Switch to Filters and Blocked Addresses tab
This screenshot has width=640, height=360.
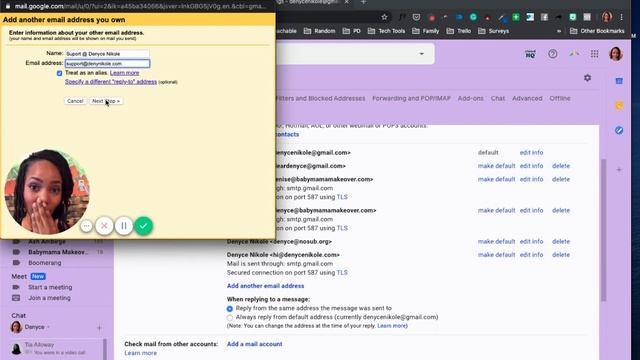(x=320, y=98)
